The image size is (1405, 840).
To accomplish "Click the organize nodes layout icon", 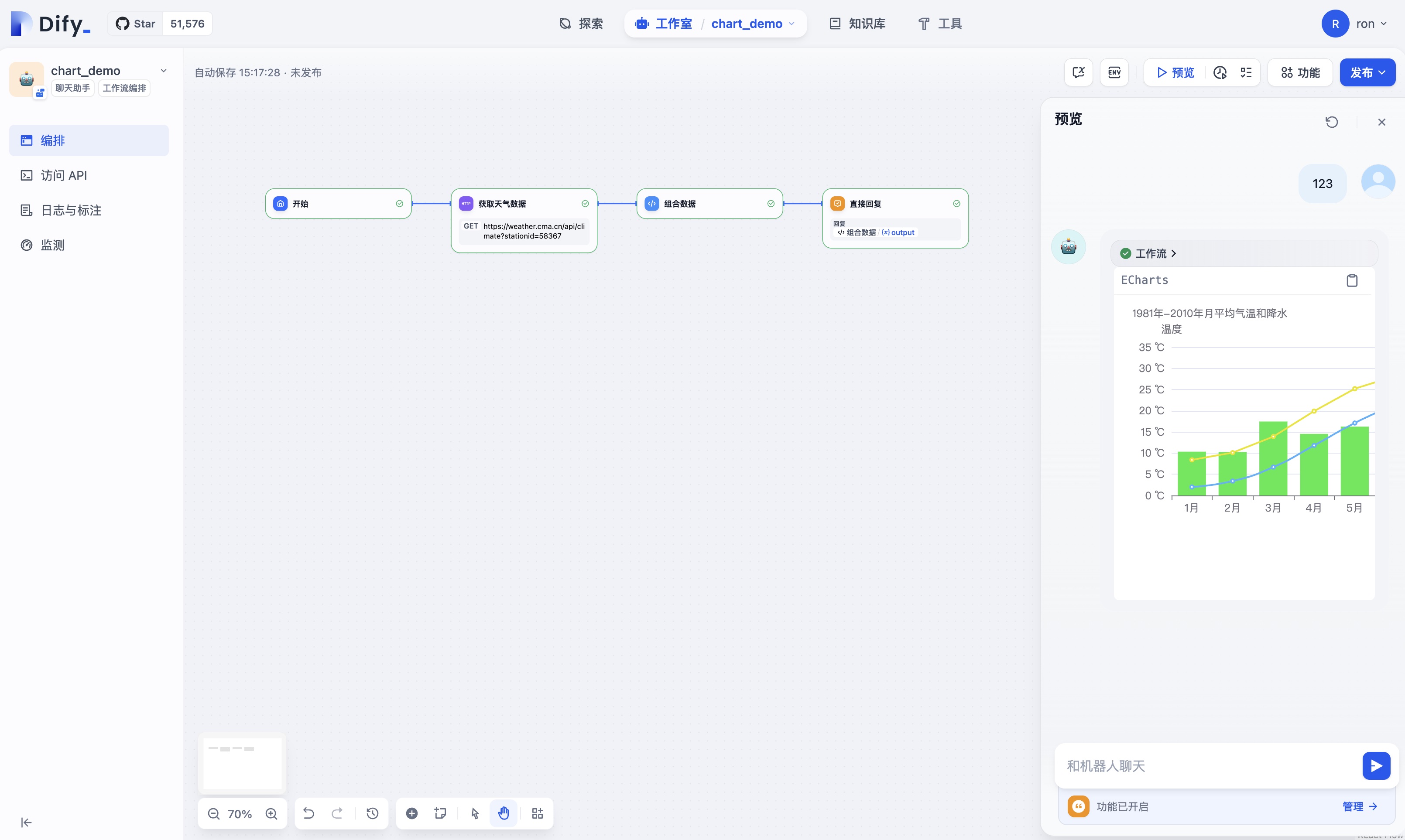I will 537,813.
